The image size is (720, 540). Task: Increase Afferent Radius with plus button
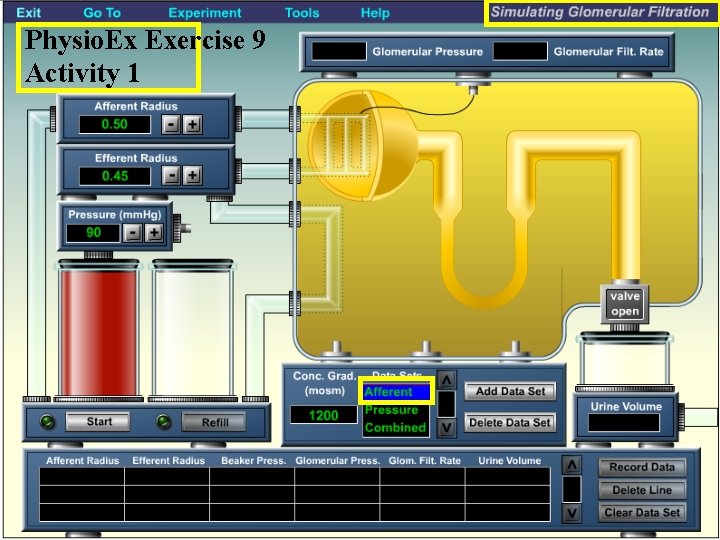(x=192, y=124)
